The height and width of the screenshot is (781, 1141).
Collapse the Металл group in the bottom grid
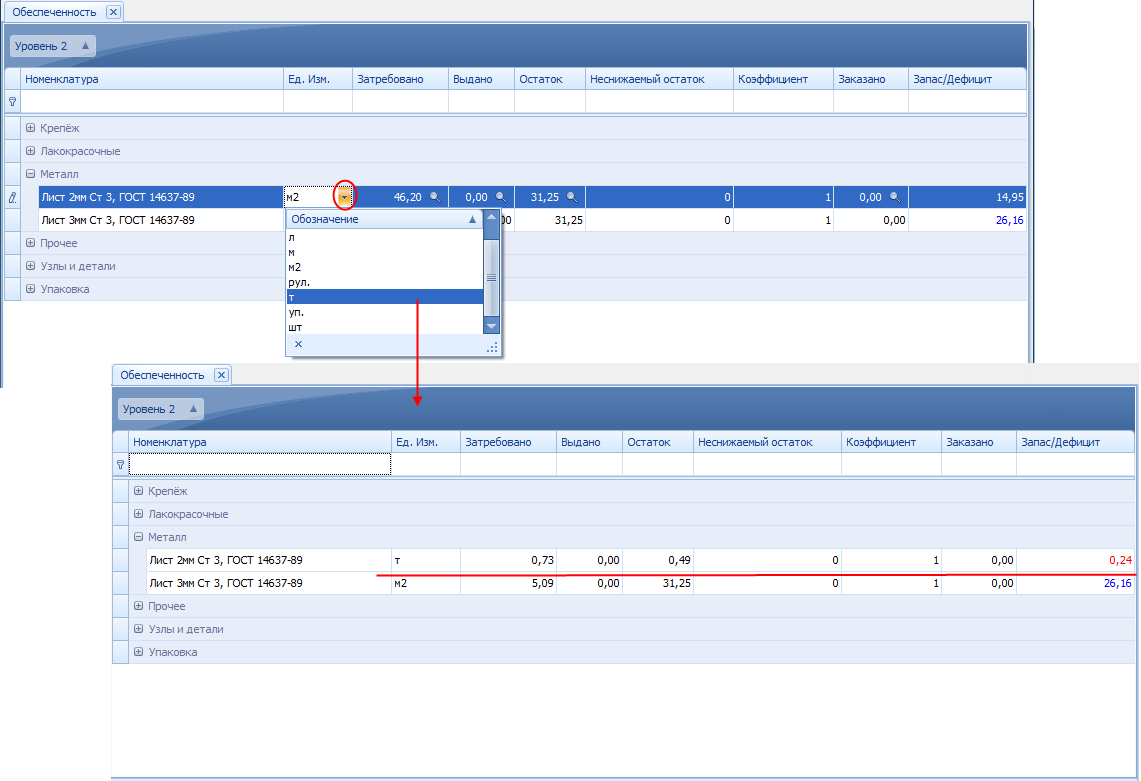click(x=138, y=537)
